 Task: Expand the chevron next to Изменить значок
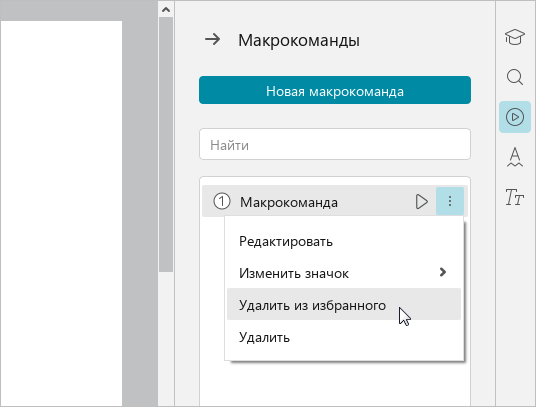click(x=443, y=272)
